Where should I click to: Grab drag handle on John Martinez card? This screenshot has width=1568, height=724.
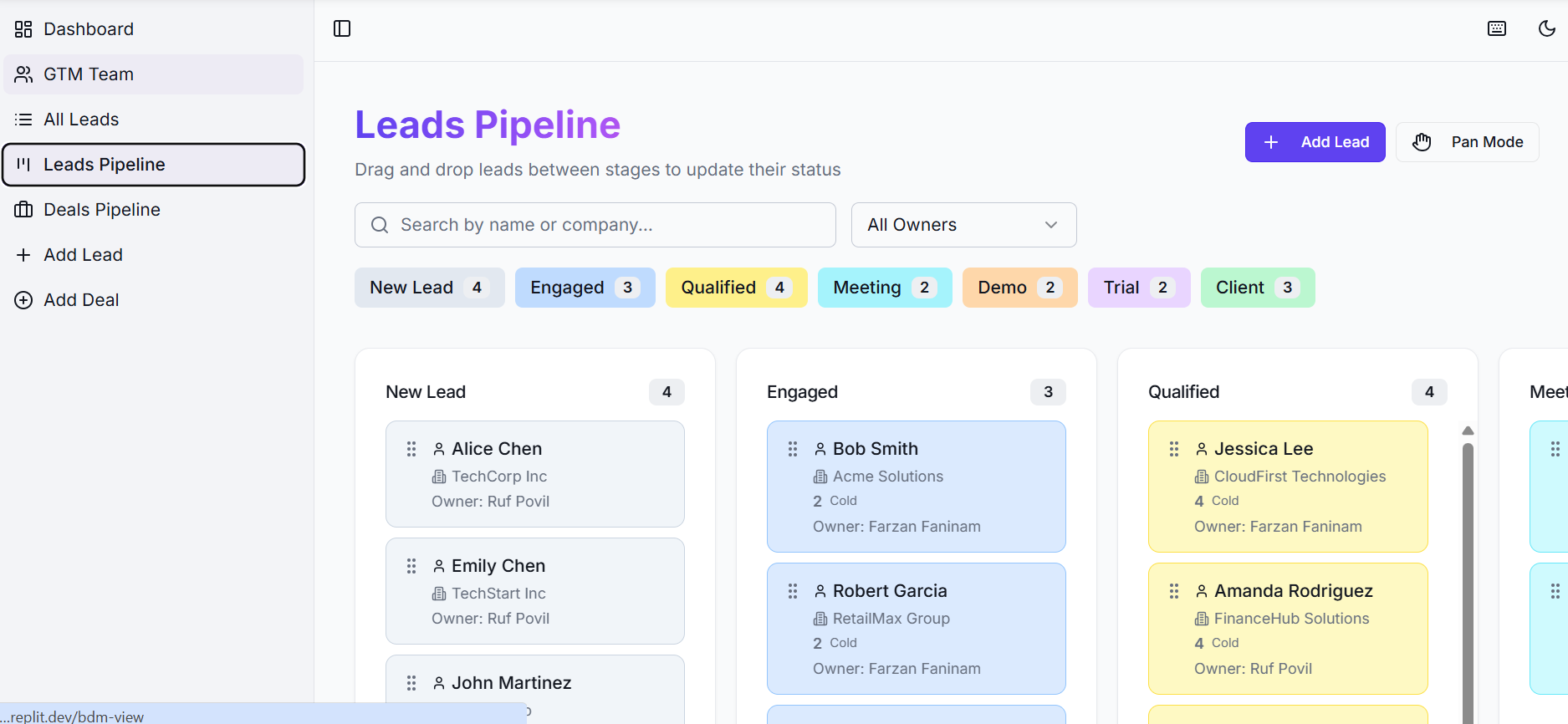[411, 683]
